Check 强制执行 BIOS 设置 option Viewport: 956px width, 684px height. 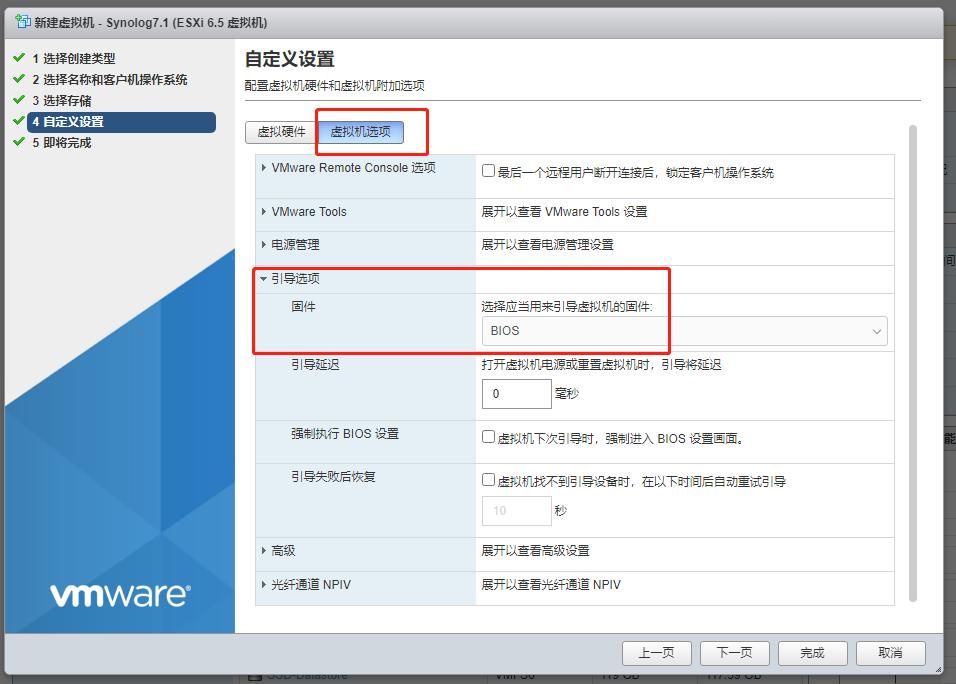tap(487, 434)
